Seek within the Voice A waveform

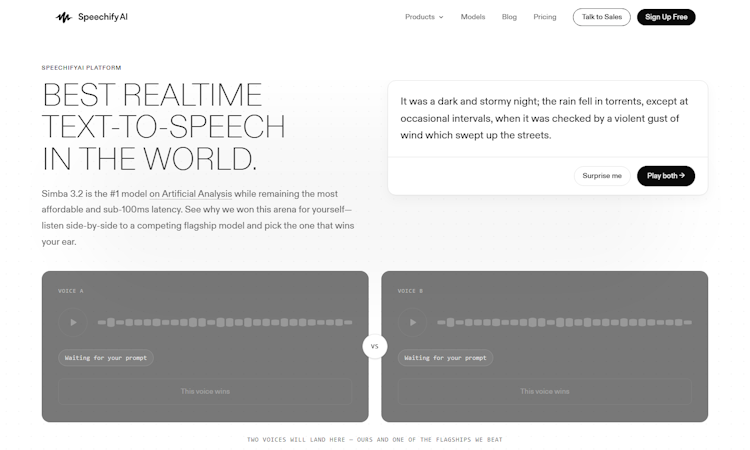coord(225,322)
